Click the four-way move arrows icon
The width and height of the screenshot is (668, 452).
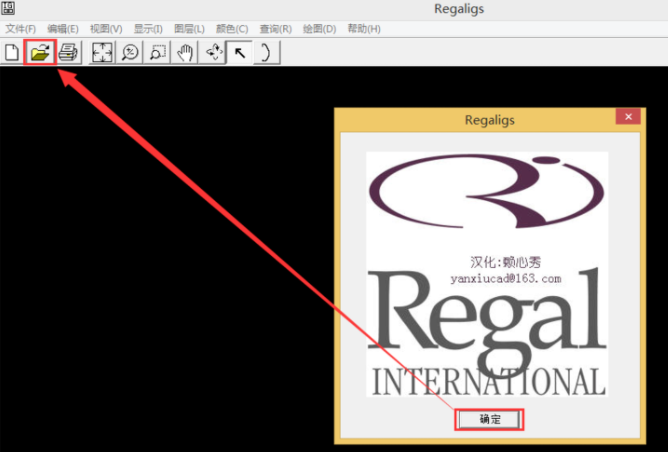(x=213, y=52)
